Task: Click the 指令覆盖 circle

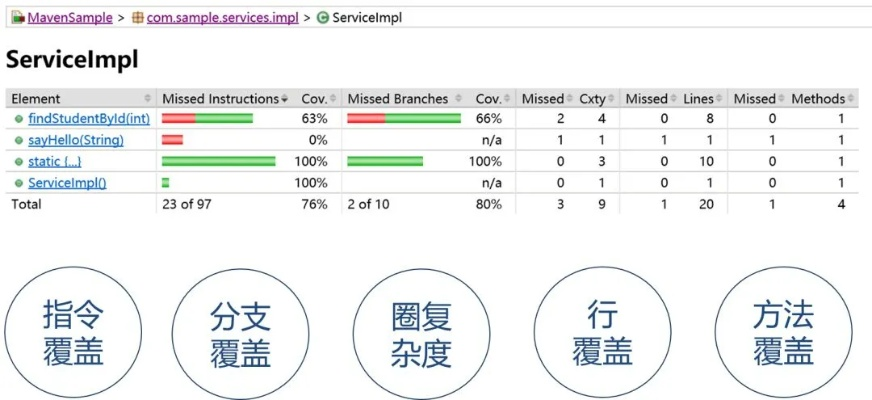Action: click(x=75, y=333)
